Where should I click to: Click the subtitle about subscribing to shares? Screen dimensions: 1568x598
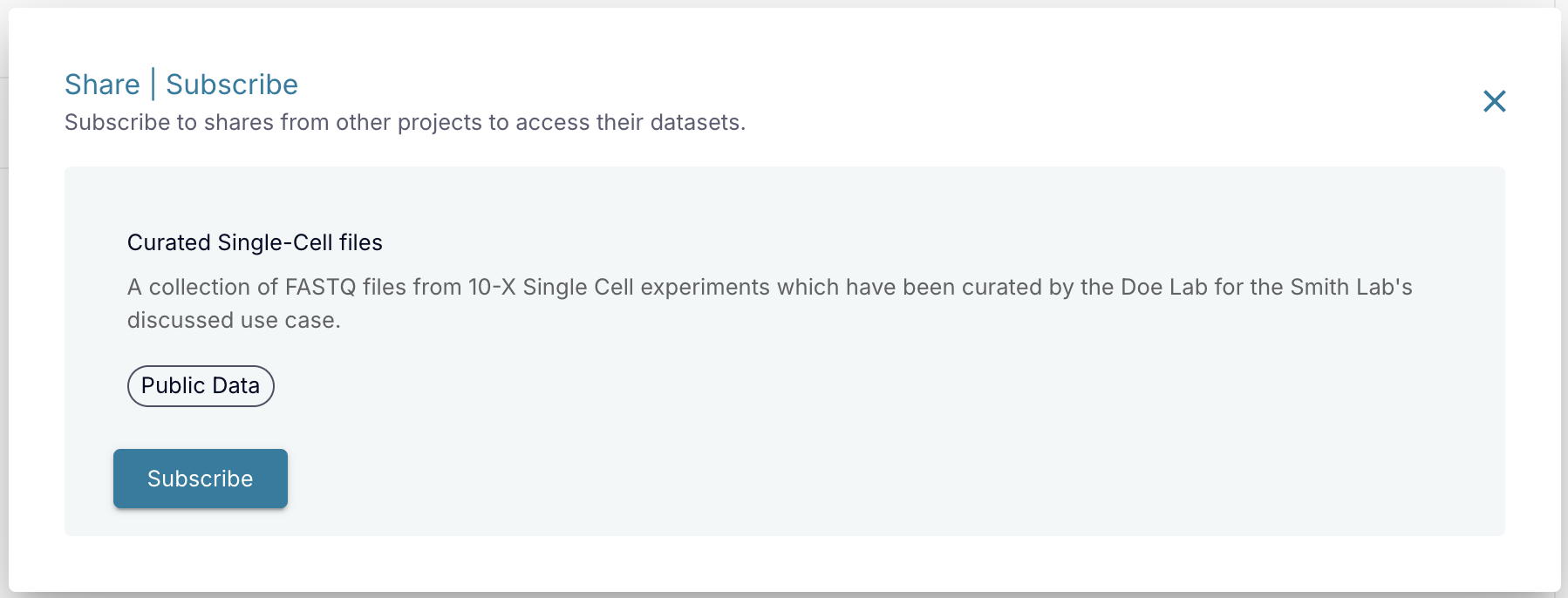tap(405, 122)
